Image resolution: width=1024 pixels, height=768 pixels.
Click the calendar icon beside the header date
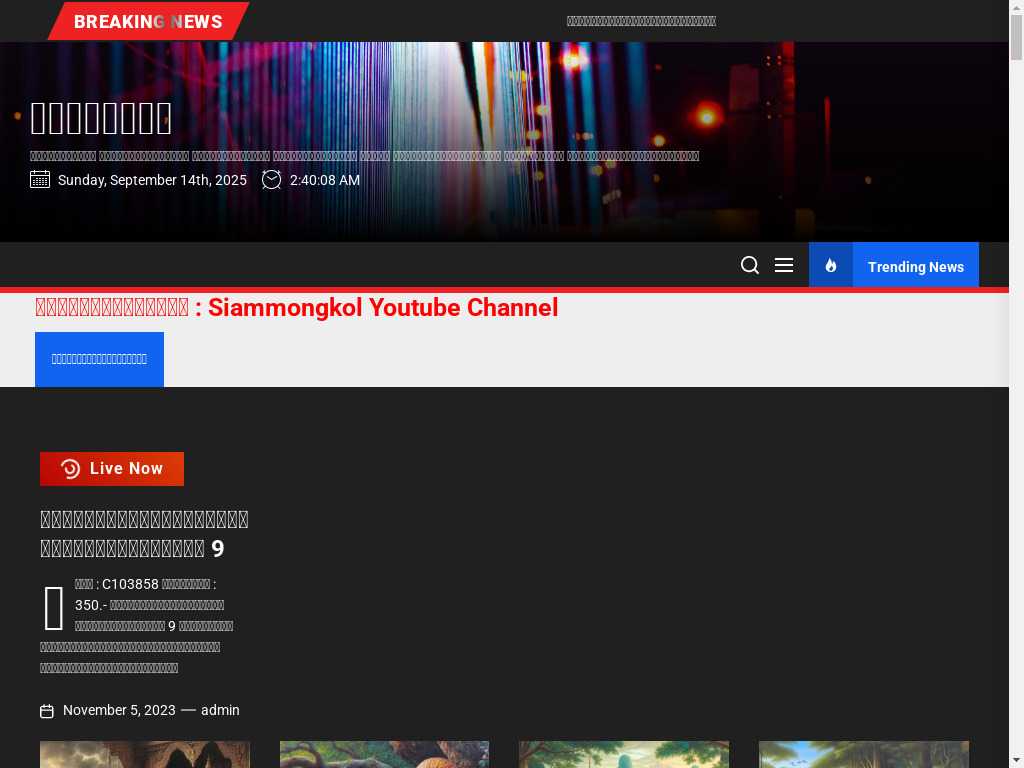click(40, 180)
